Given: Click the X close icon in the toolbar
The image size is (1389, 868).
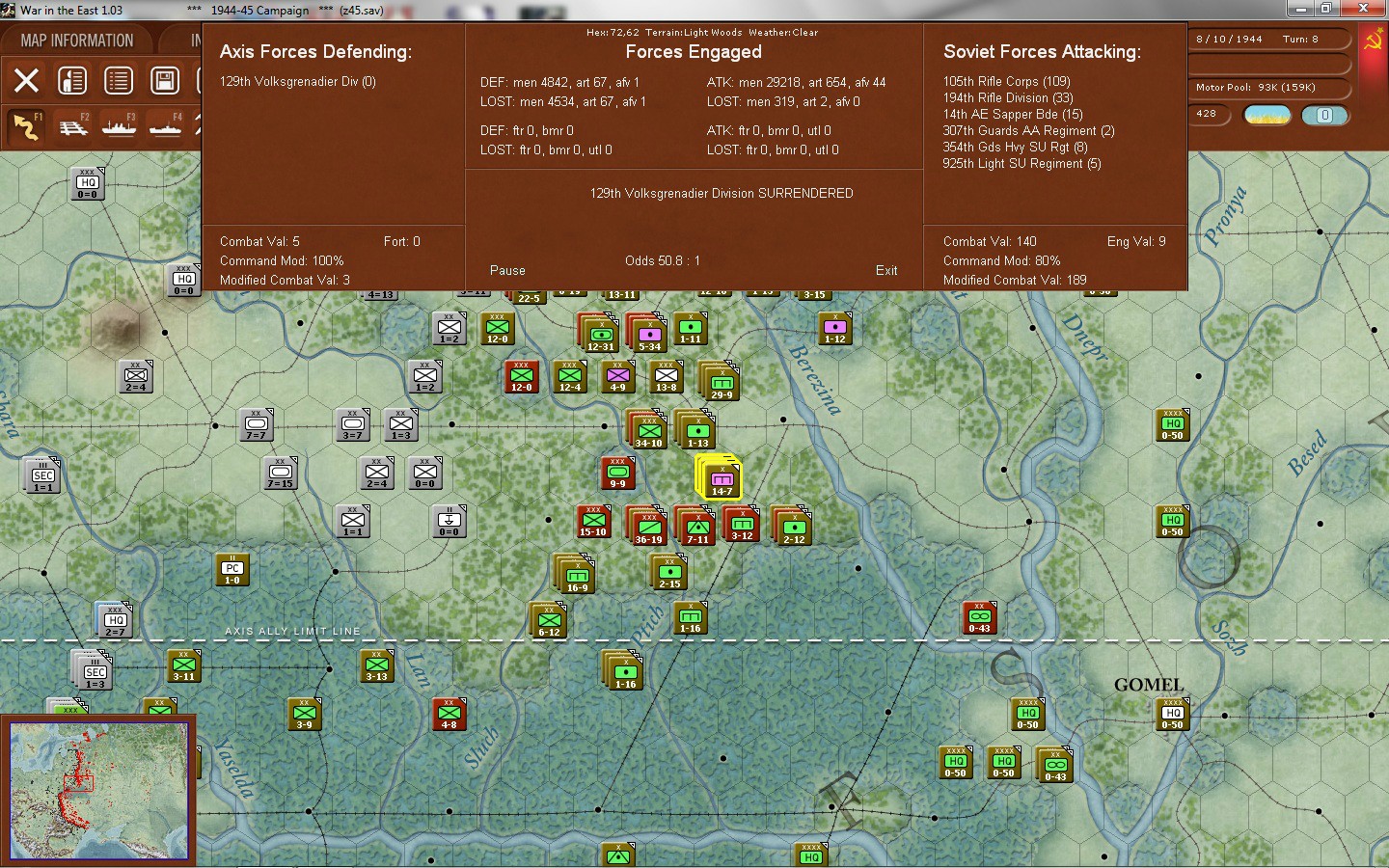Looking at the screenshot, I should (27, 80).
